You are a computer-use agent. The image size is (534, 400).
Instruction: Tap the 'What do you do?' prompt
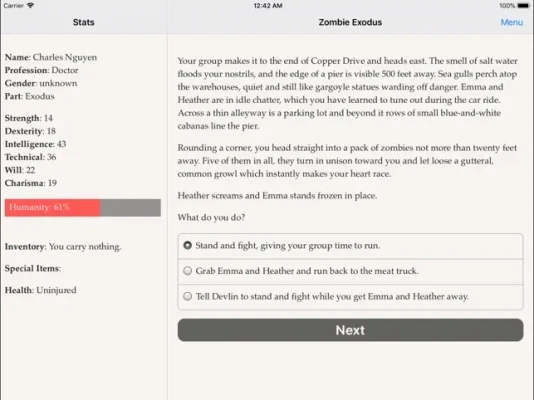(x=211, y=218)
